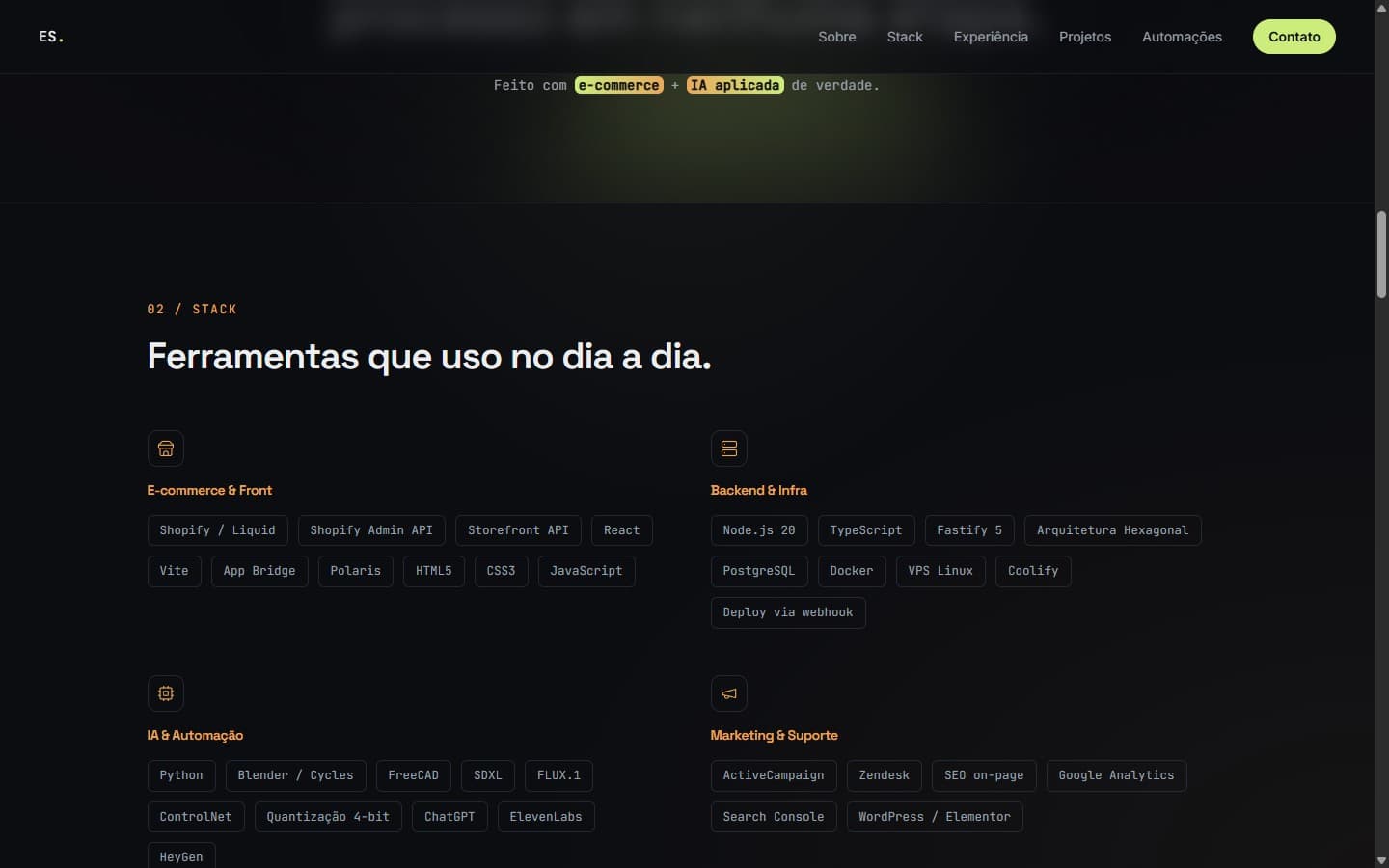
Task: Click the megaphone icon above Marketing & Suporte
Action: point(728,693)
